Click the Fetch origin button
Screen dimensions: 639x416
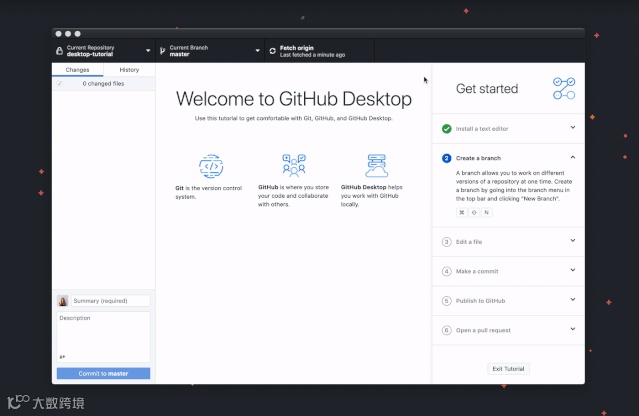(319, 51)
